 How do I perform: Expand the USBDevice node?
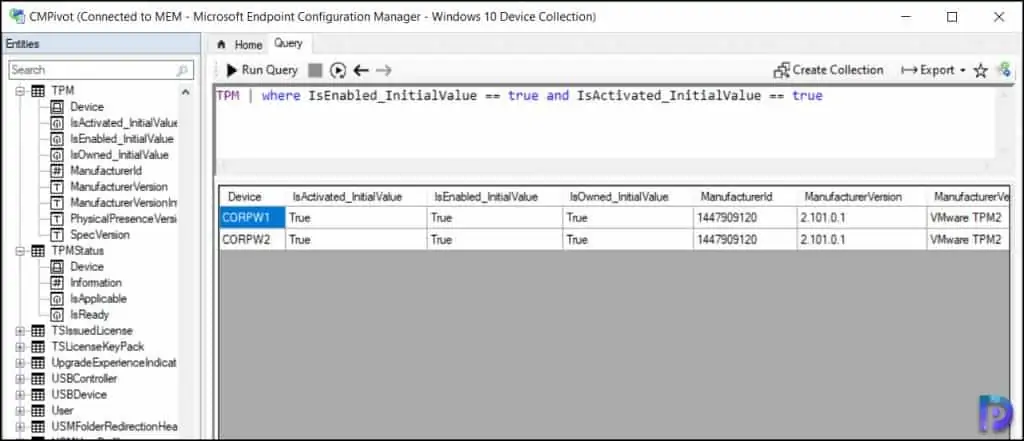pos(20,395)
